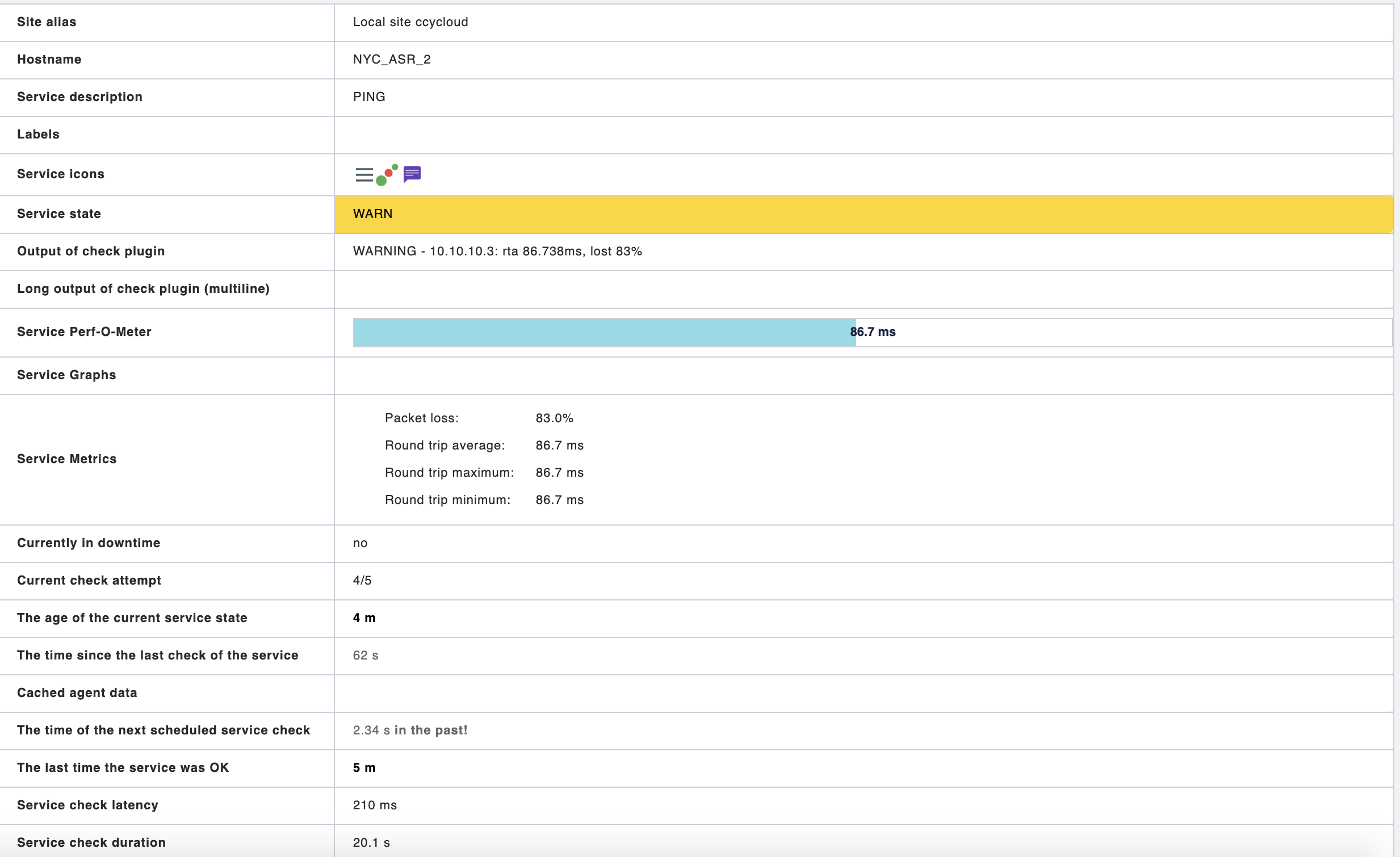Click the PING service description value
This screenshot has height=857, width=1400.
pyautogui.click(x=369, y=96)
